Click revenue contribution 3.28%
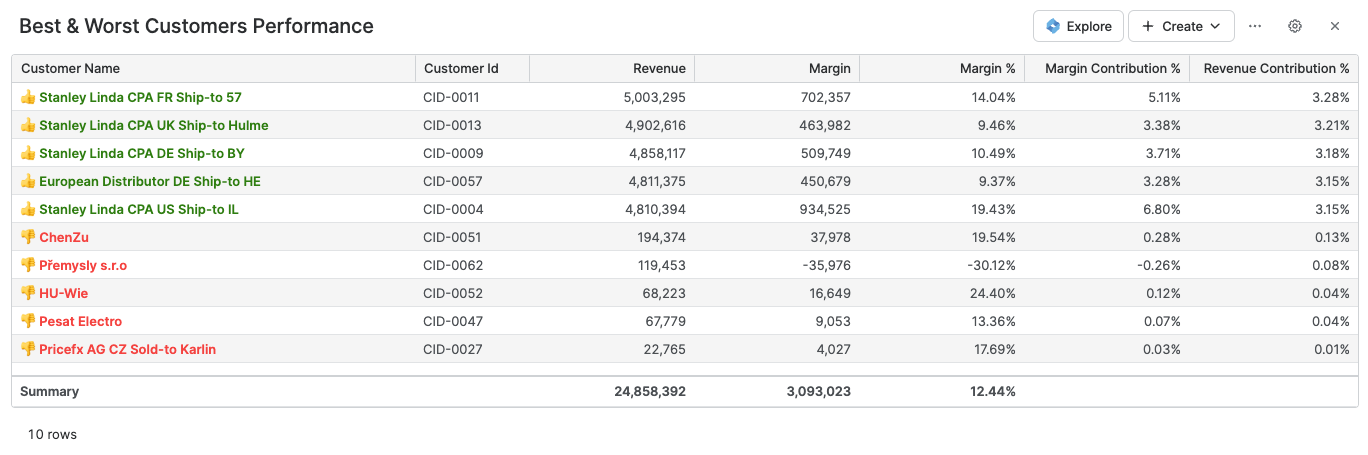Image resolution: width=1368 pixels, height=455 pixels. pos(1332,97)
